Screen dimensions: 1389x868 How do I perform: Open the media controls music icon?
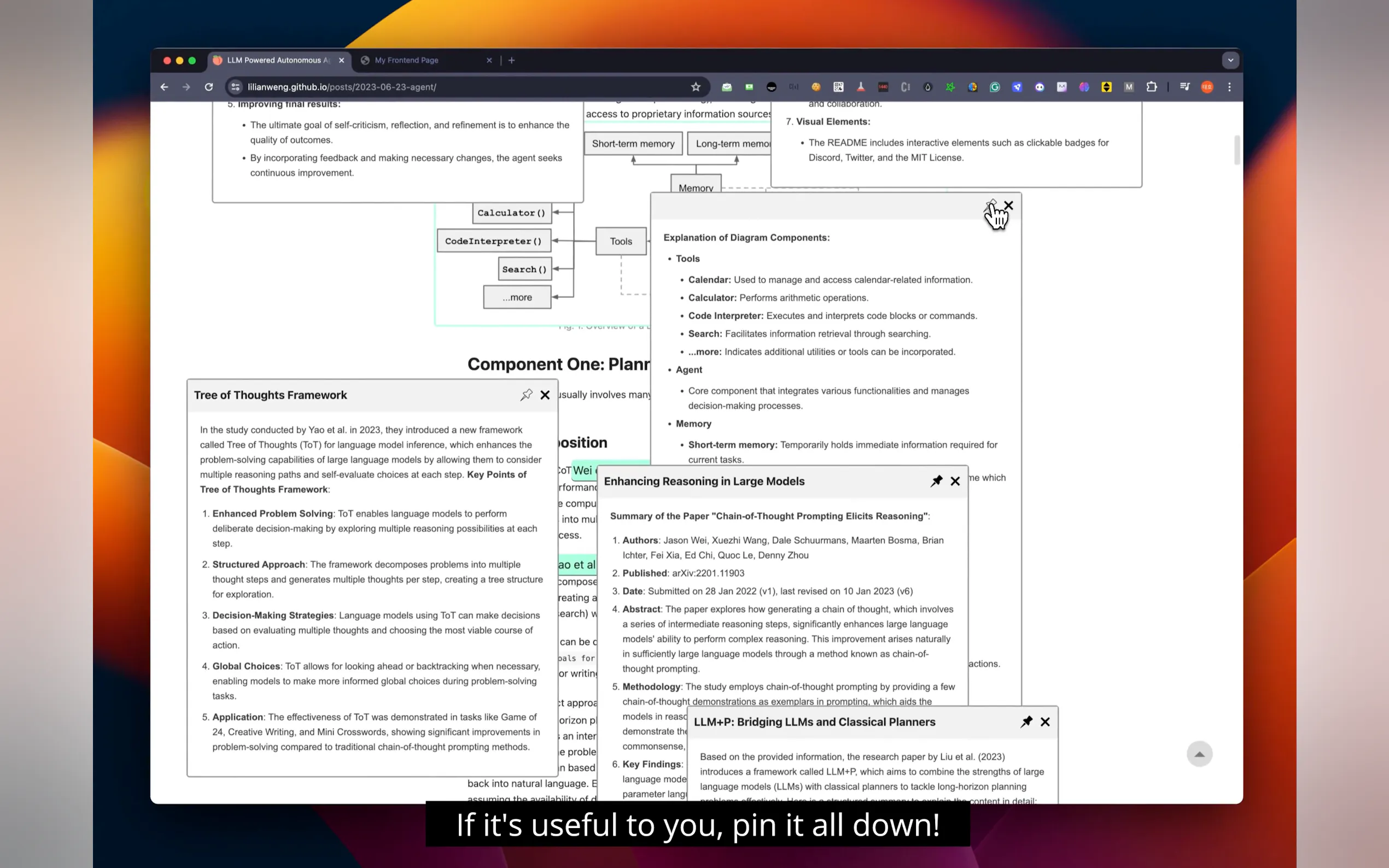[x=1184, y=87]
